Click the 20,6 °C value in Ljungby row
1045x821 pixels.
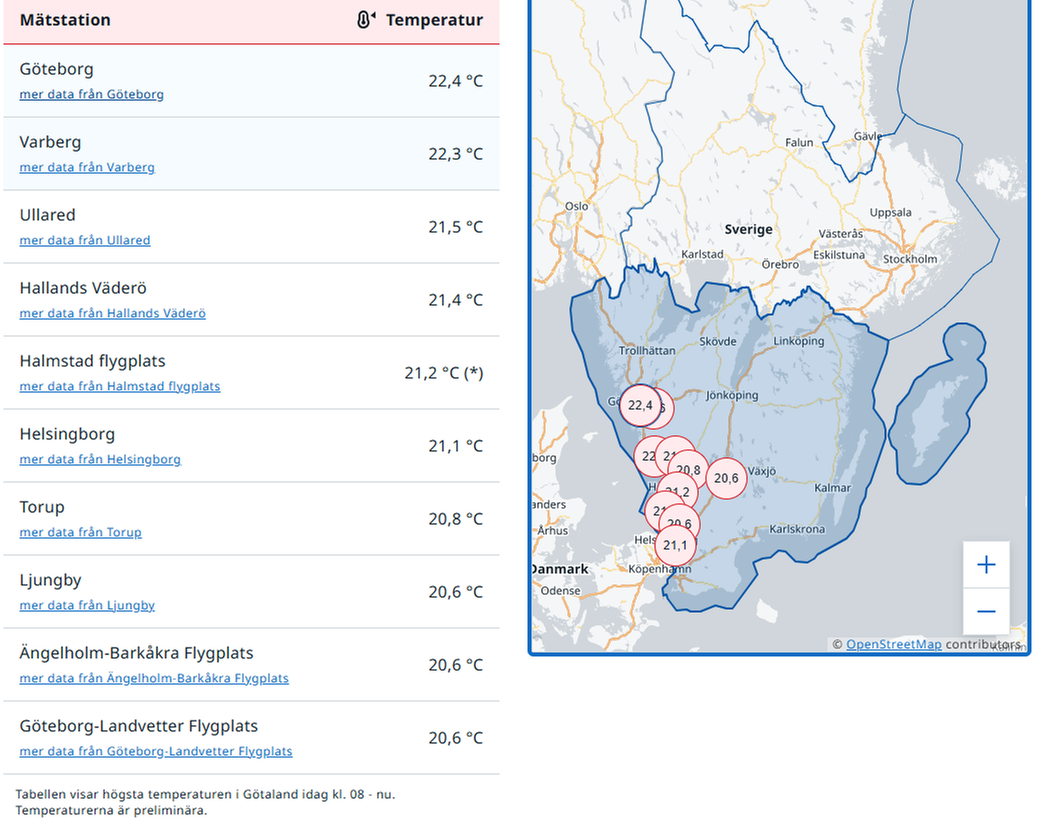tap(456, 592)
